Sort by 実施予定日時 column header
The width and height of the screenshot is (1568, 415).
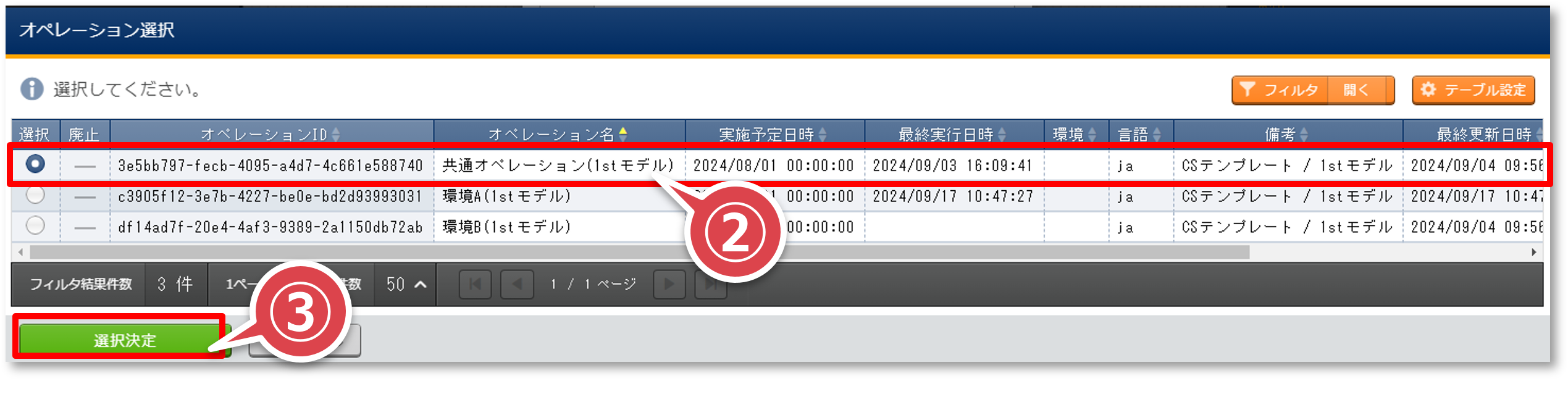pyautogui.click(x=774, y=134)
